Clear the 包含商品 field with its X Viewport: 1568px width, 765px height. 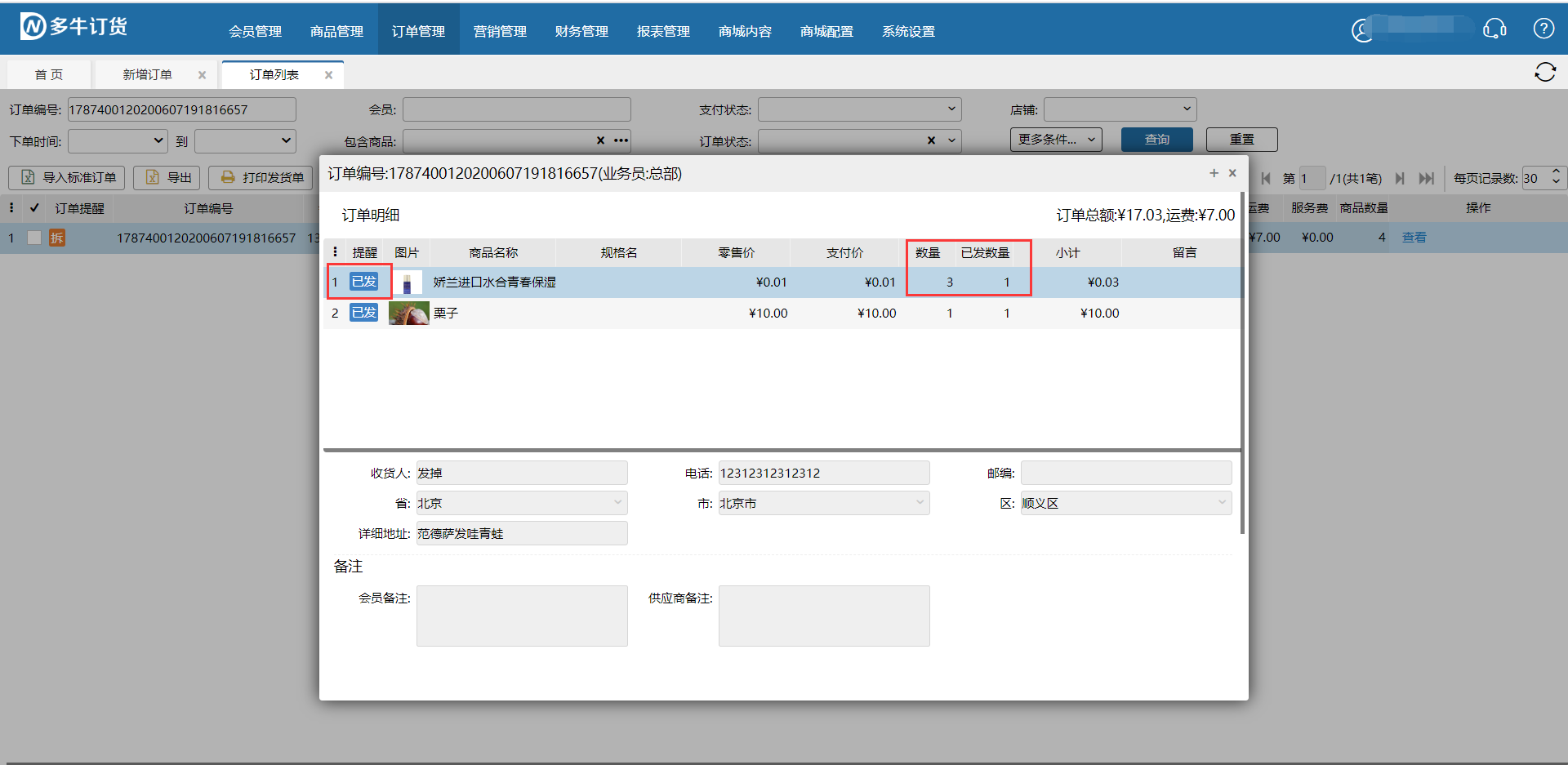600,140
